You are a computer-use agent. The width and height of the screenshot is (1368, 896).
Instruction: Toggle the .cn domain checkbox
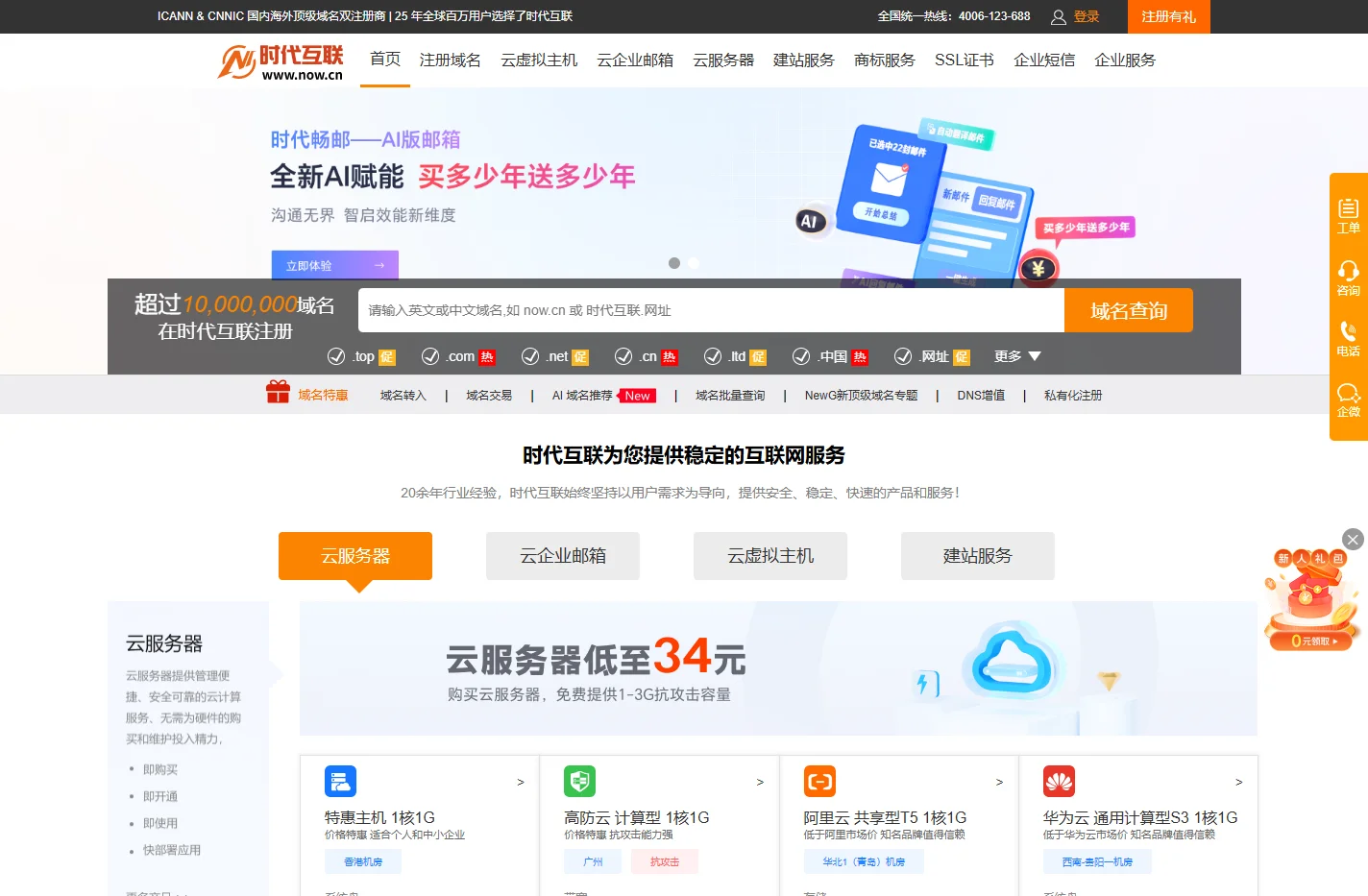(x=623, y=356)
